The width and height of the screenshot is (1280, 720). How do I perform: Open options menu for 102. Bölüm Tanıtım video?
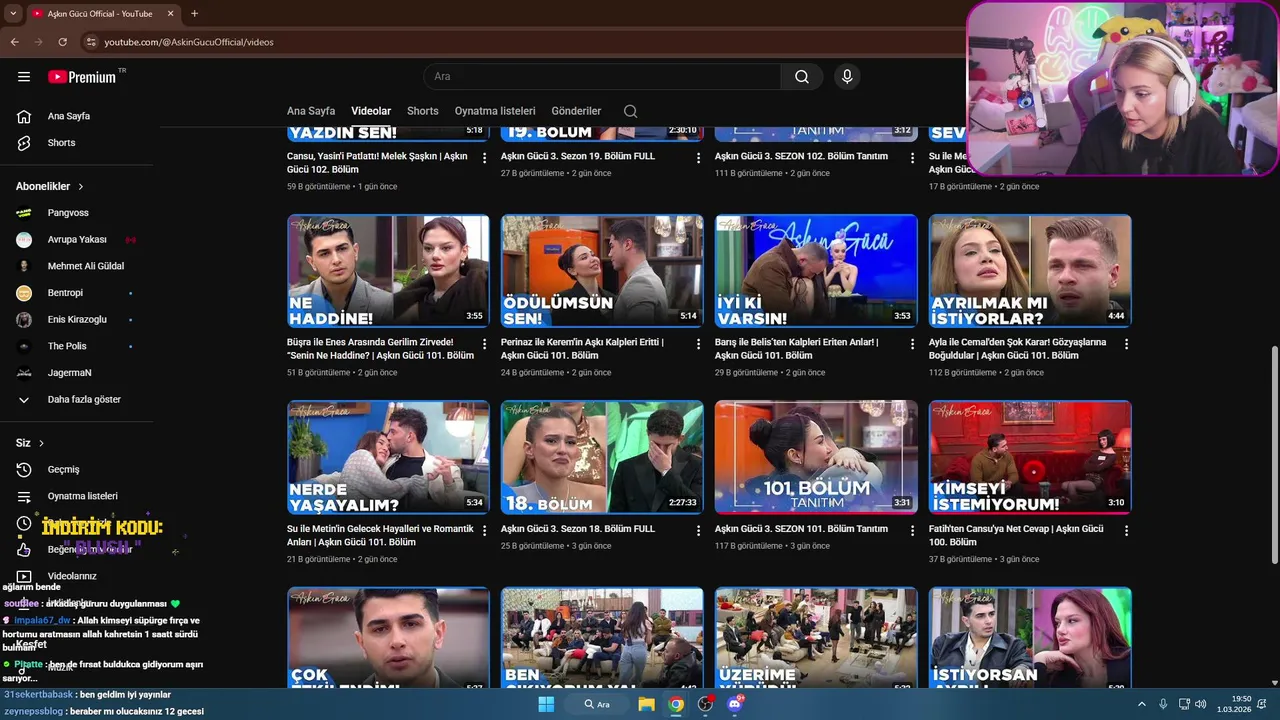(913, 158)
